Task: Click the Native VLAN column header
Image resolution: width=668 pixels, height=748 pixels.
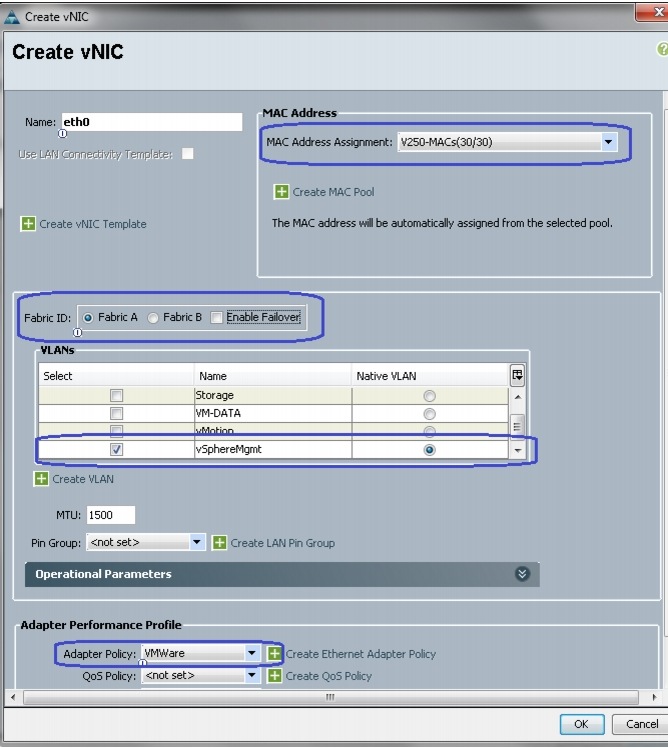Action: pyautogui.click(x=430, y=375)
